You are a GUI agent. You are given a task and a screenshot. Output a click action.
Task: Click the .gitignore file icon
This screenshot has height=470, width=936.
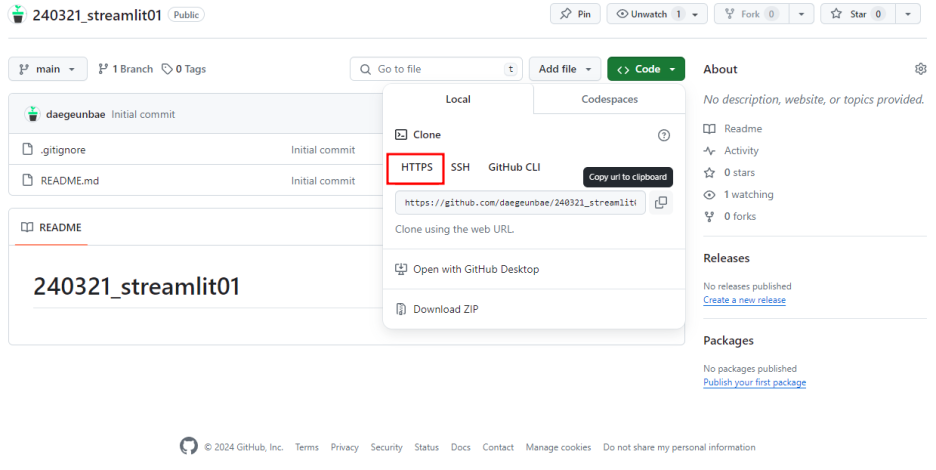(27, 149)
